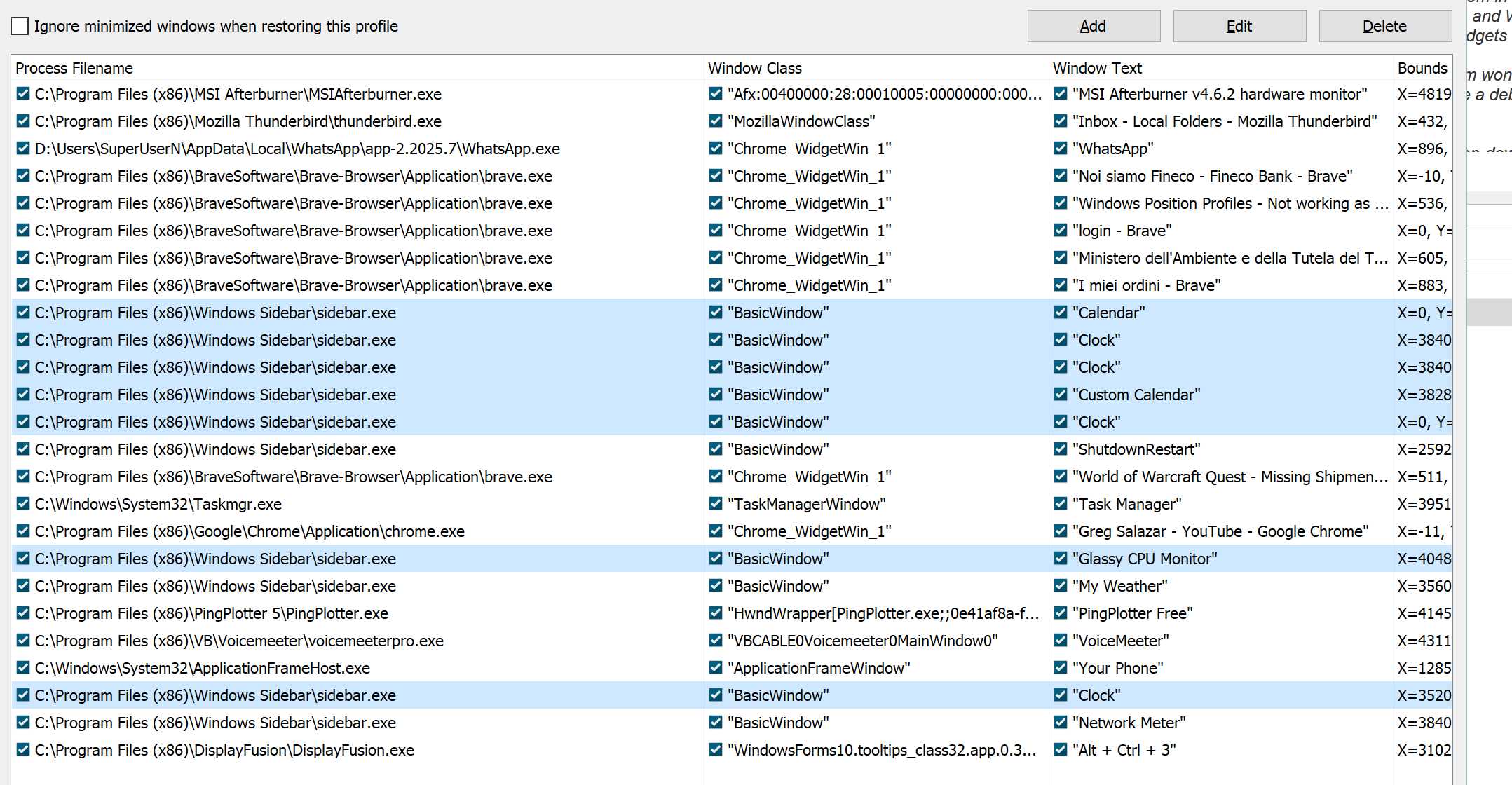Select the PingPlotter.exe process row
The width and height of the screenshot is (1512, 785).
coord(212,613)
